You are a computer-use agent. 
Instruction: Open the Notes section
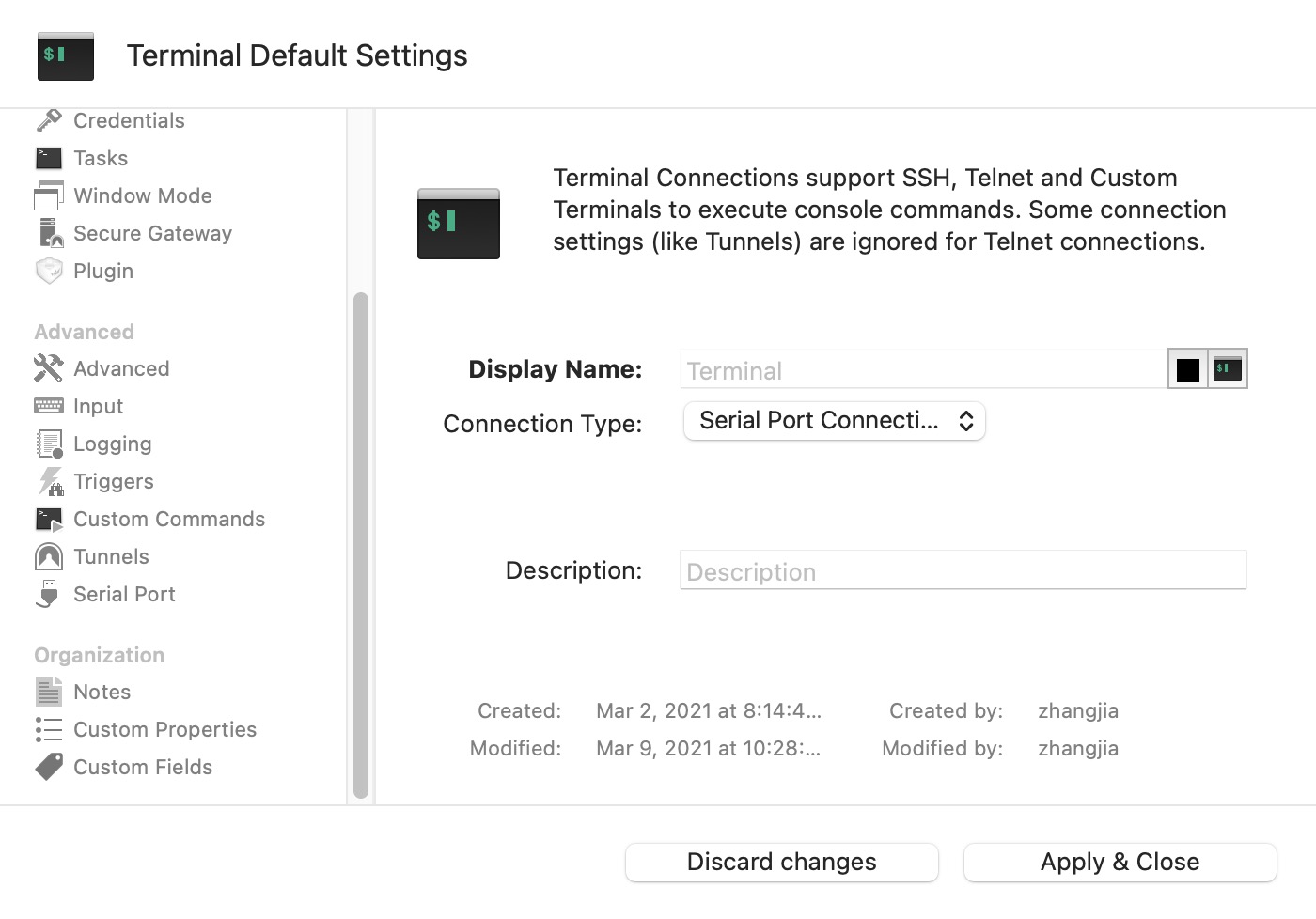tap(102, 692)
